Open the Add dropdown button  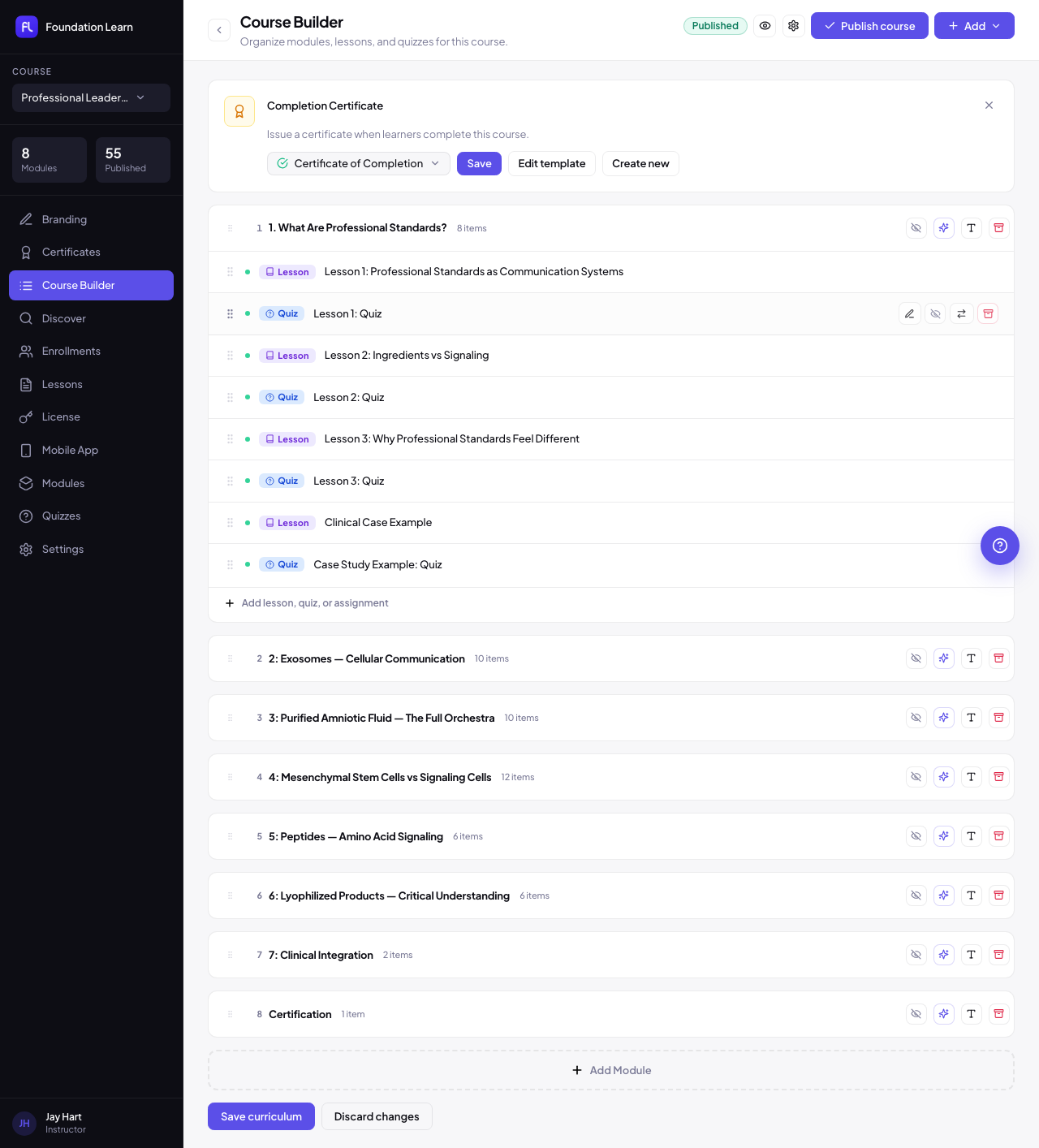click(974, 26)
